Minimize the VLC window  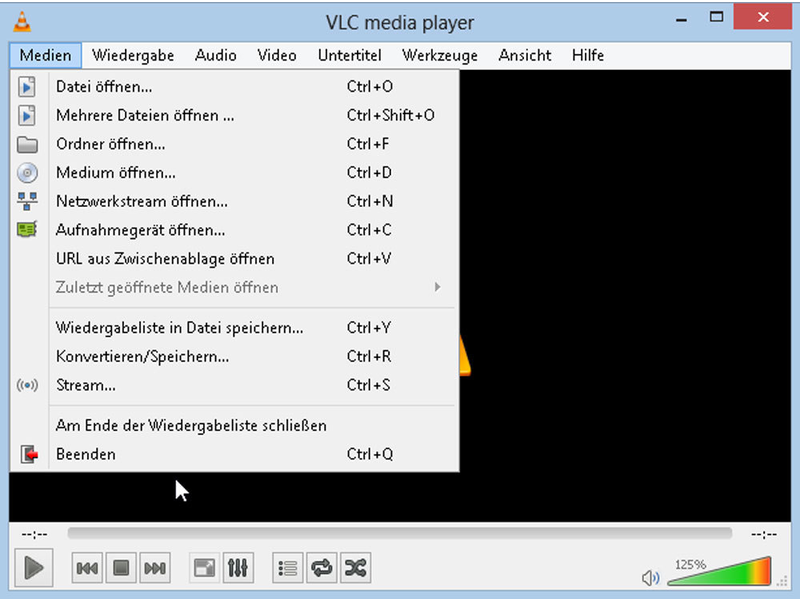[681, 19]
